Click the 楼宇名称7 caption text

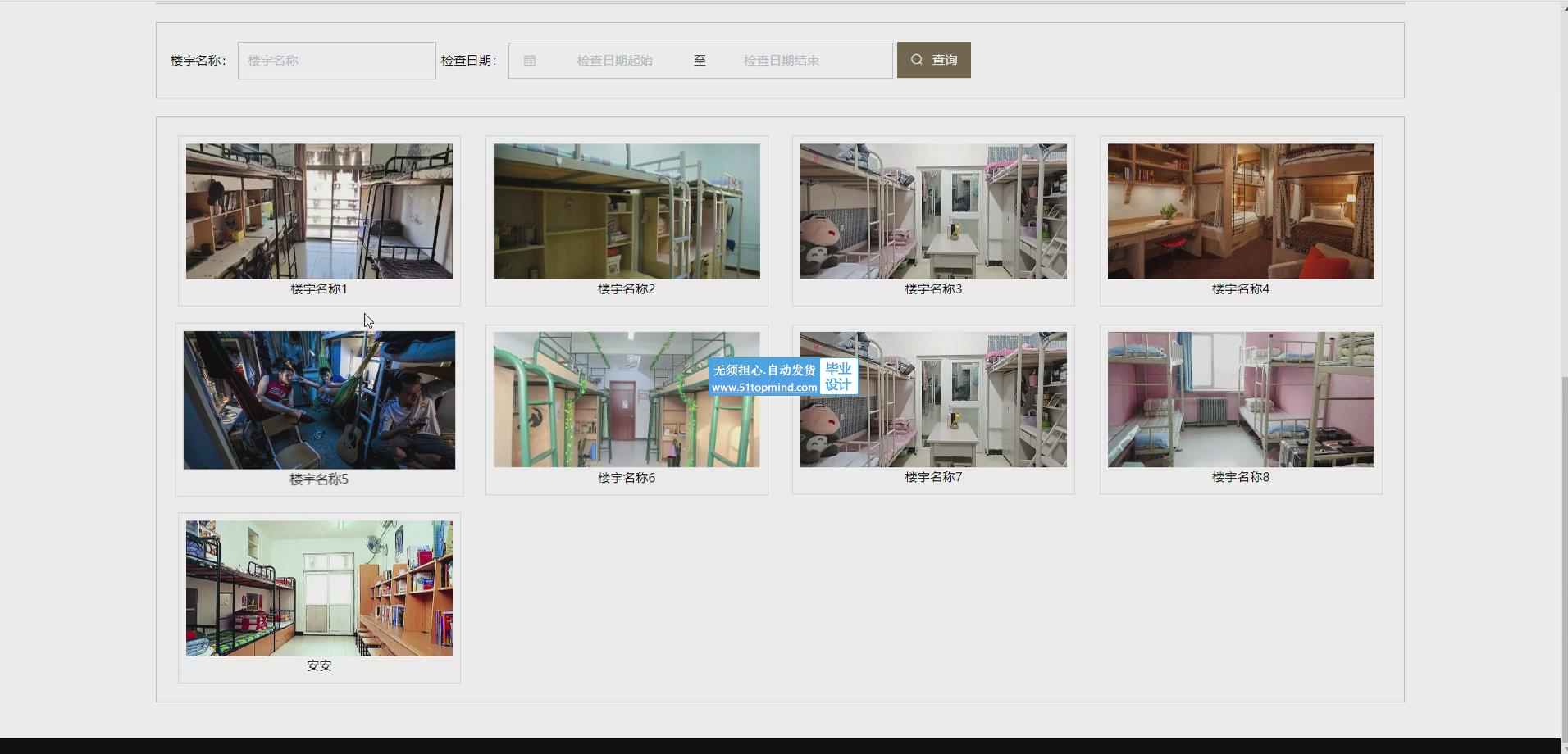tap(933, 477)
